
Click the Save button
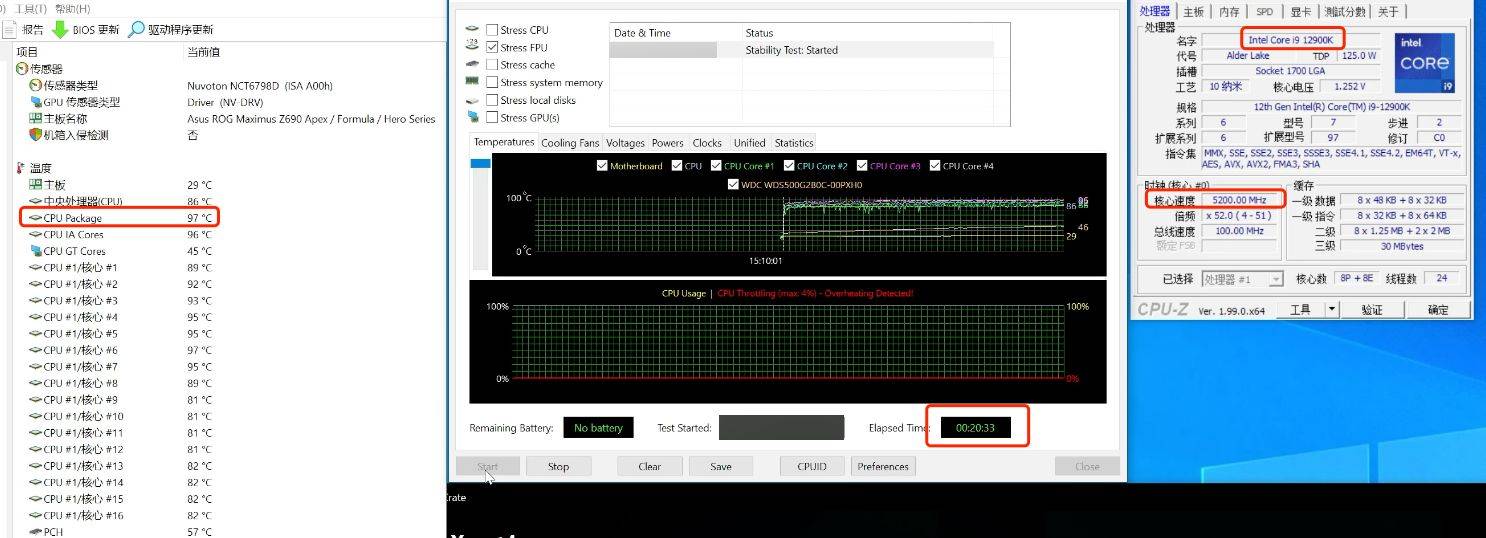721,467
